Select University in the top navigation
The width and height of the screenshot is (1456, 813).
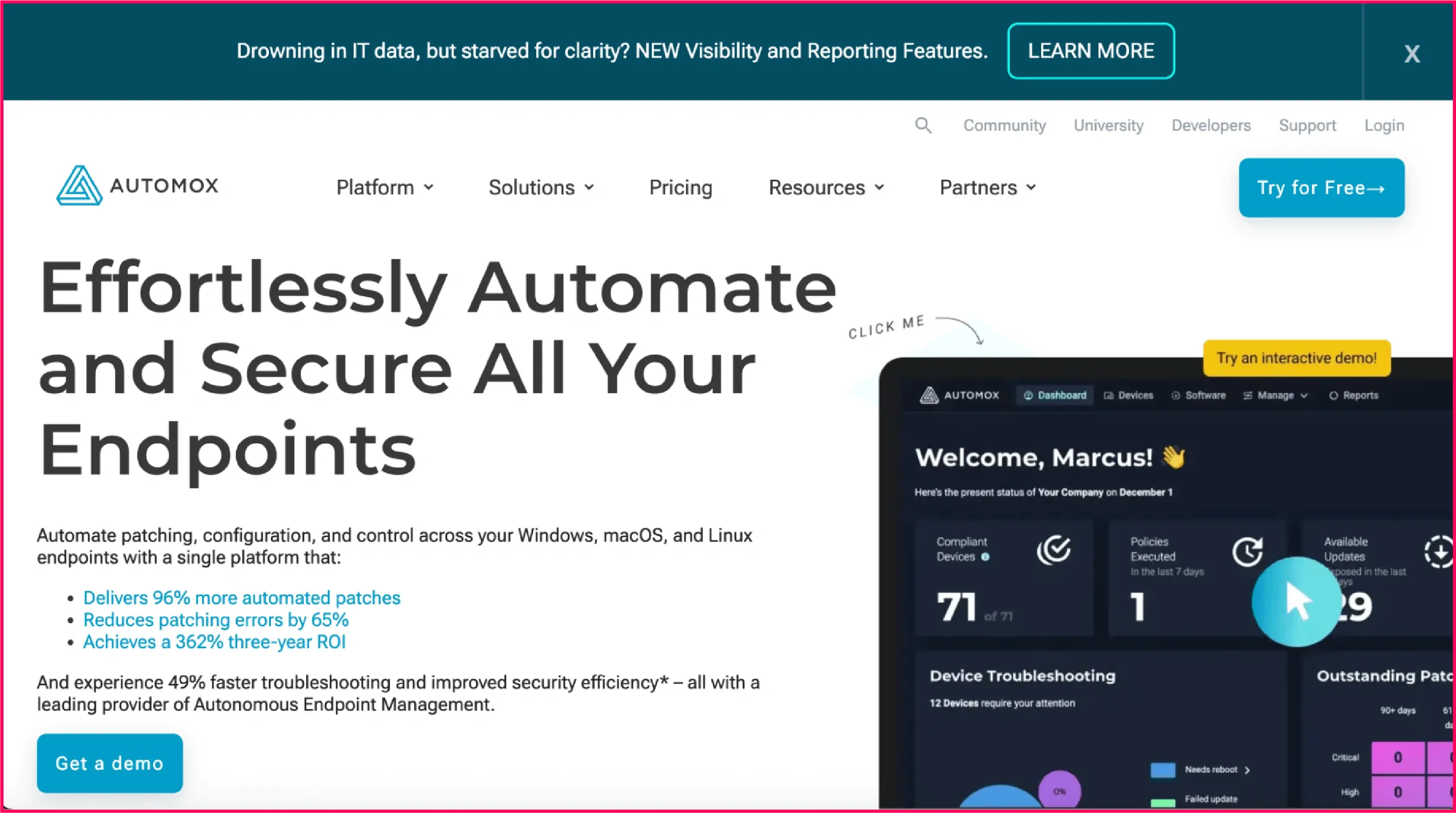(x=1108, y=125)
